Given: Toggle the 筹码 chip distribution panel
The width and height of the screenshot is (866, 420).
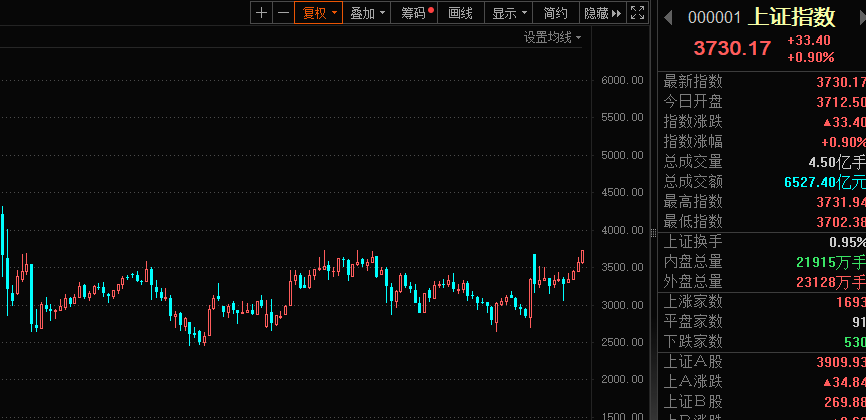Looking at the screenshot, I should (418, 13).
